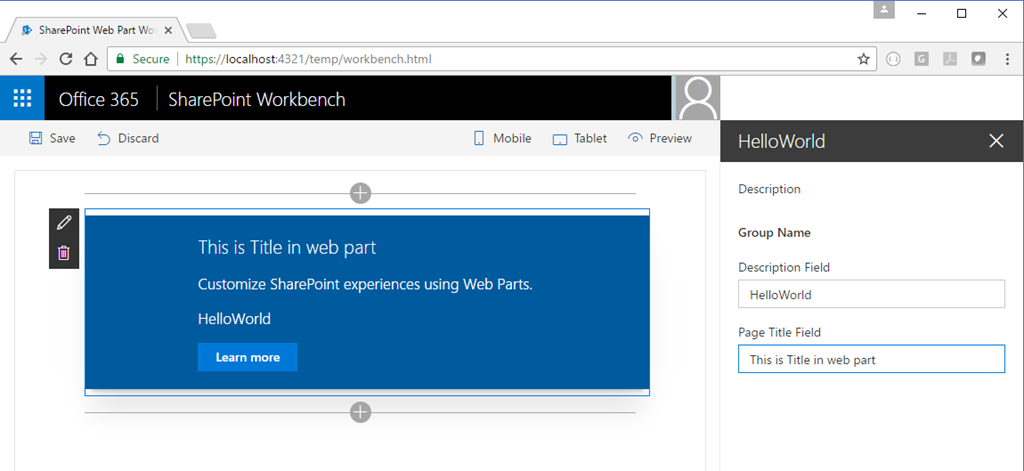1024x471 pixels.
Task: Delete the web part with the trash icon
Action: click(63, 253)
